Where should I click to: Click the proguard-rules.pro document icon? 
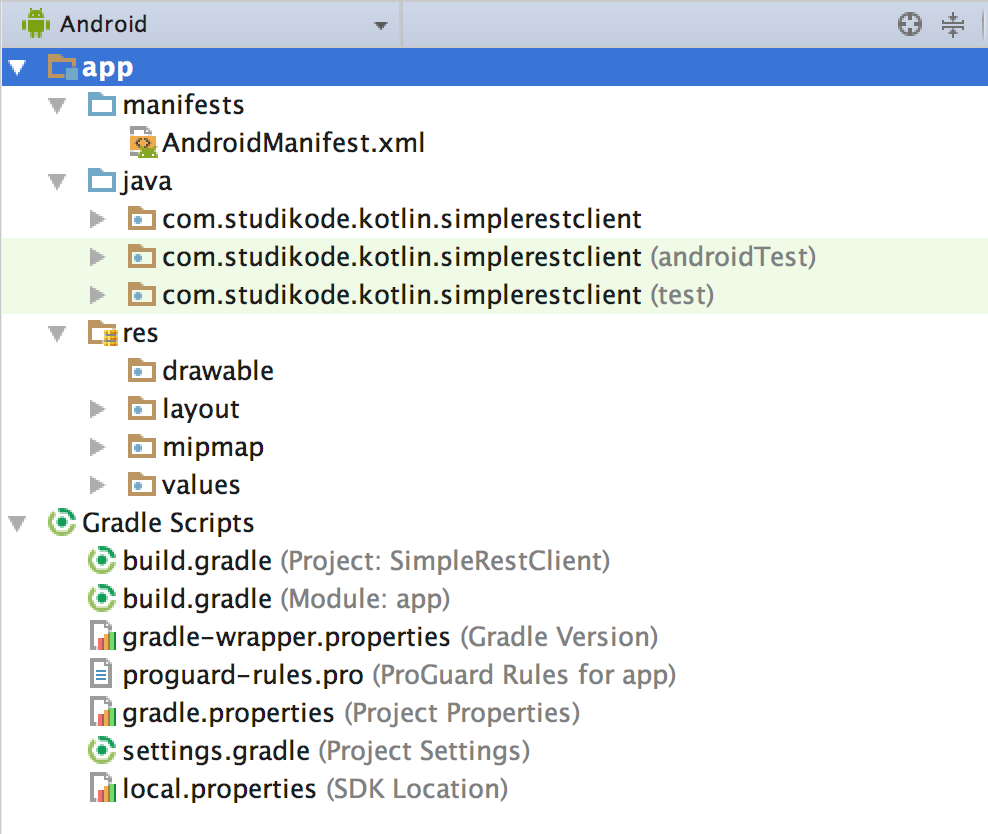[x=102, y=674]
